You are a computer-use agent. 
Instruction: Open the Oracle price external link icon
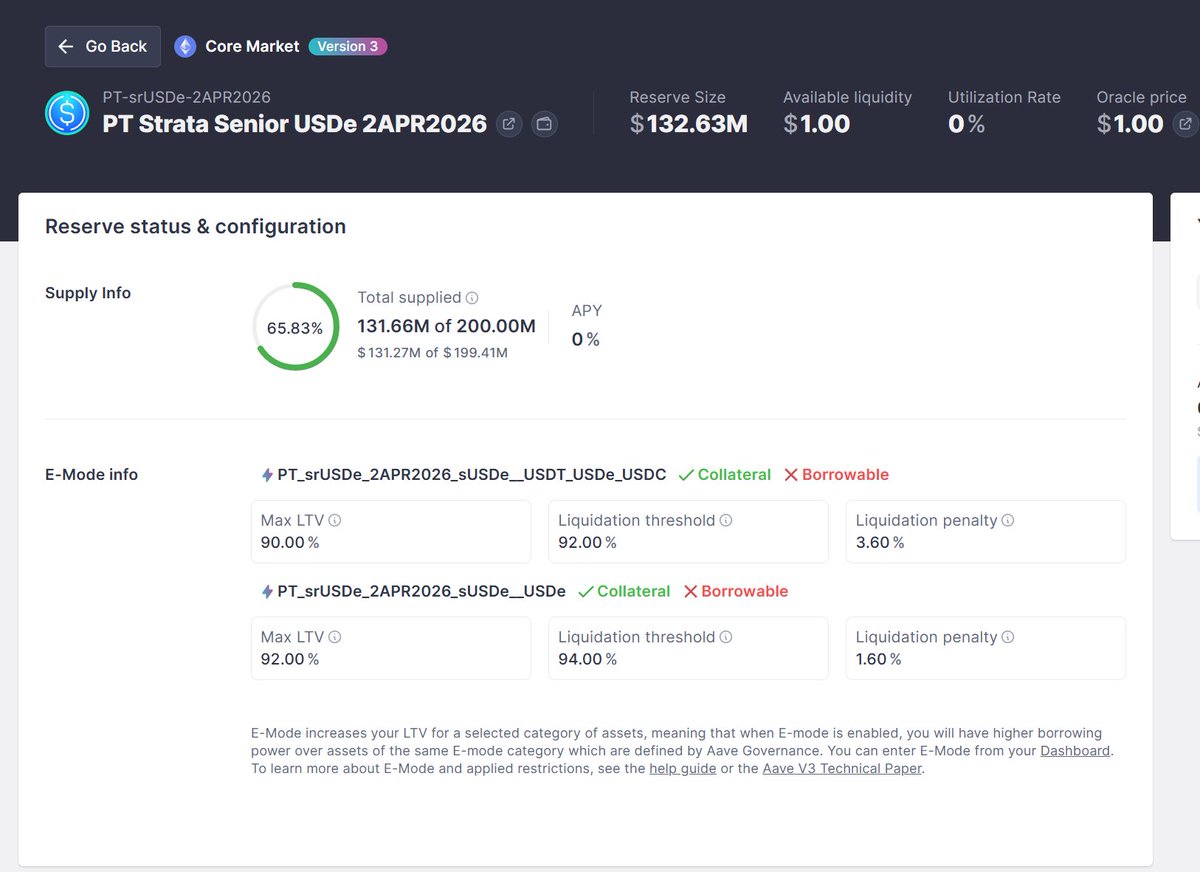1185,124
